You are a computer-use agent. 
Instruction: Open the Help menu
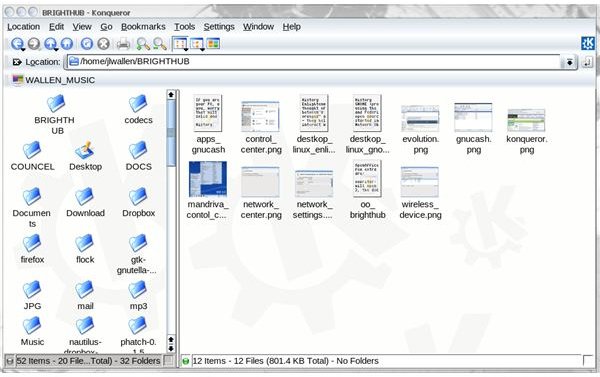click(292, 27)
